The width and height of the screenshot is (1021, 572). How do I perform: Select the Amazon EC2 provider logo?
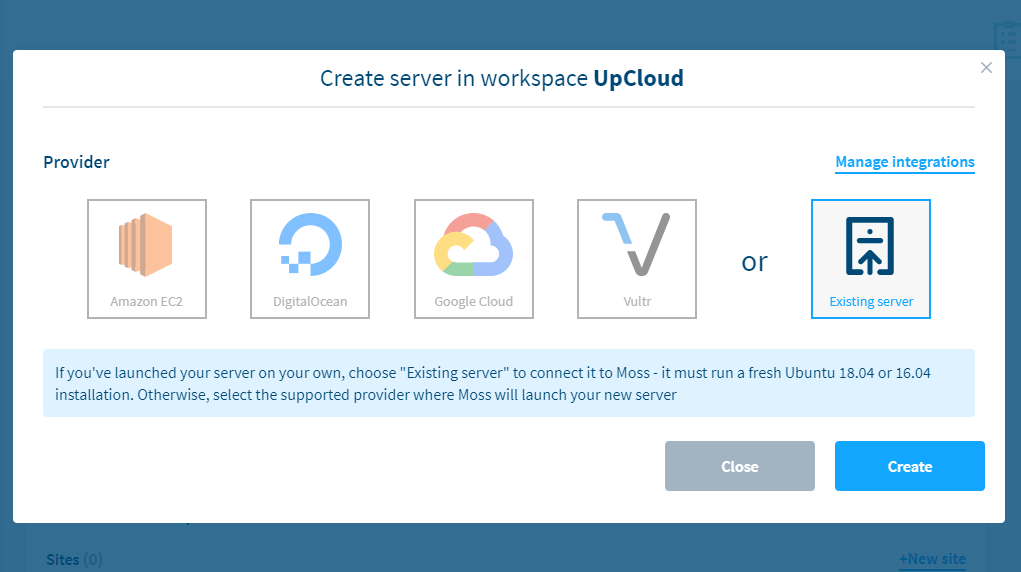click(x=147, y=245)
